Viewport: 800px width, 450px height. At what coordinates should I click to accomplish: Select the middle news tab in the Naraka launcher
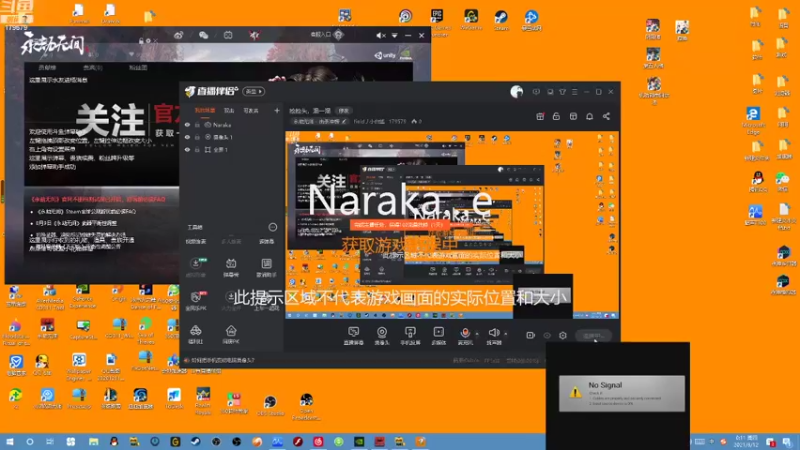(92, 67)
